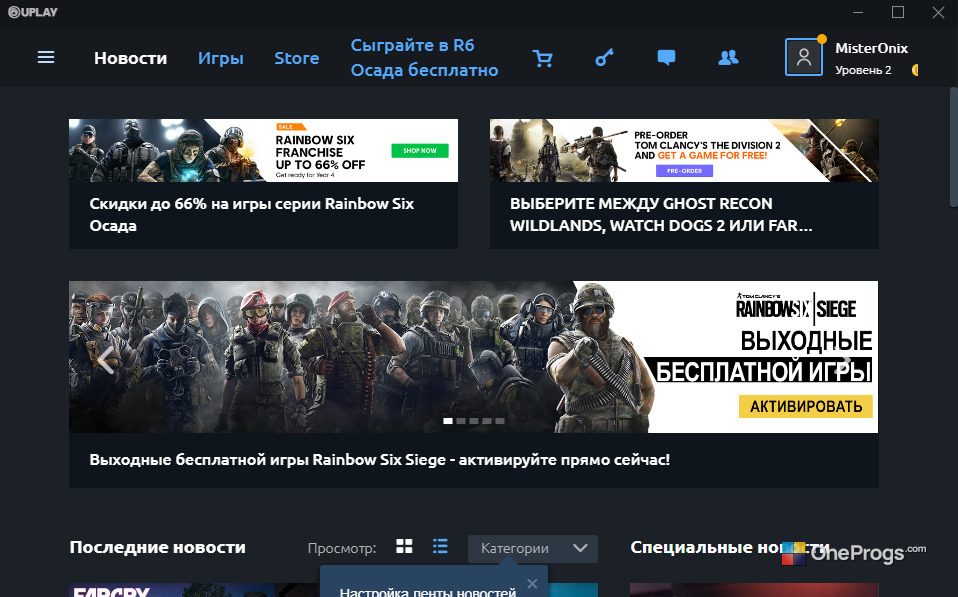958x597 pixels.
Task: Open Выходные бесплатной игры Rainbow Six Siege headline
Action: (x=379, y=460)
